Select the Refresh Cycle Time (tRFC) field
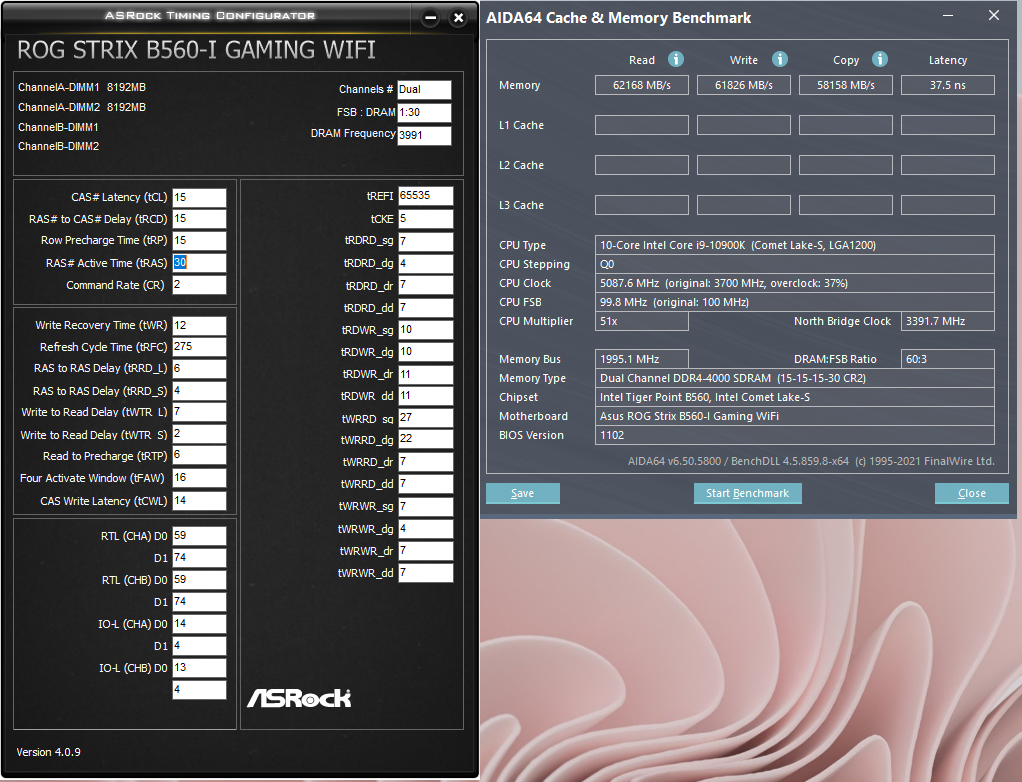Image resolution: width=1022 pixels, height=782 pixels. click(x=199, y=347)
